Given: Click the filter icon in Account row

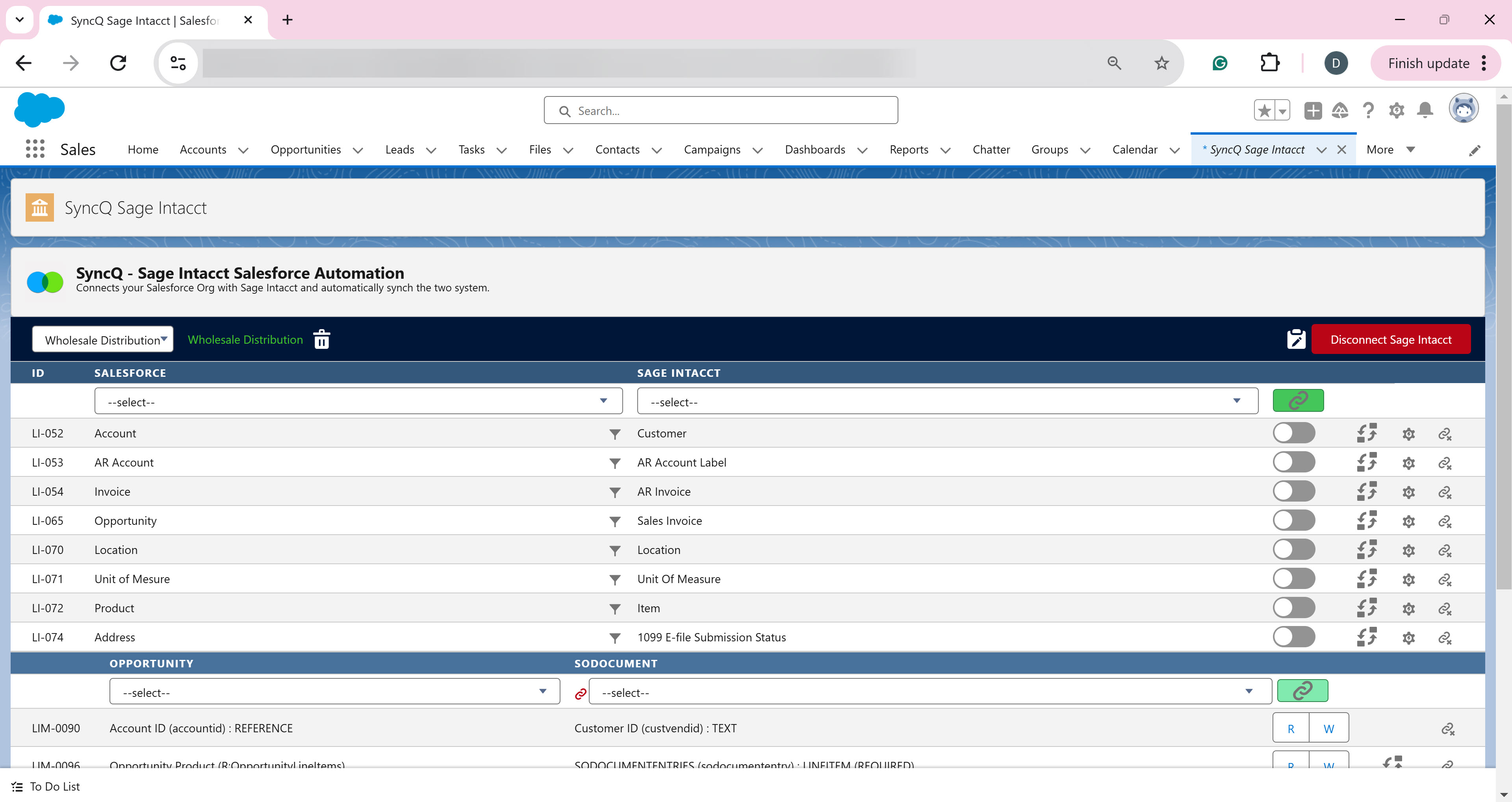Looking at the screenshot, I should 614,434.
